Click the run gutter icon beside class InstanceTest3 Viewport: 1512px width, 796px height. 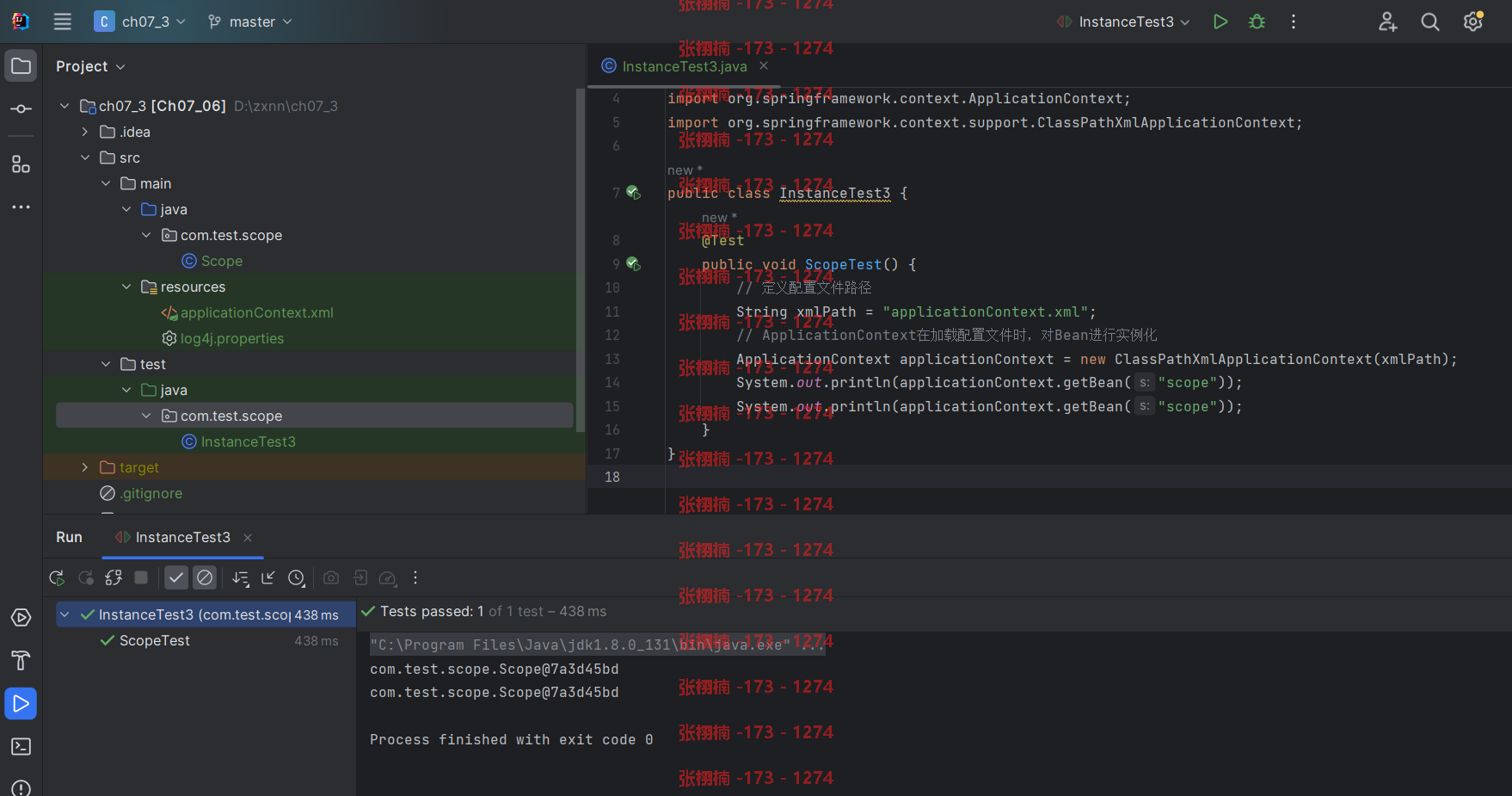[x=634, y=193]
